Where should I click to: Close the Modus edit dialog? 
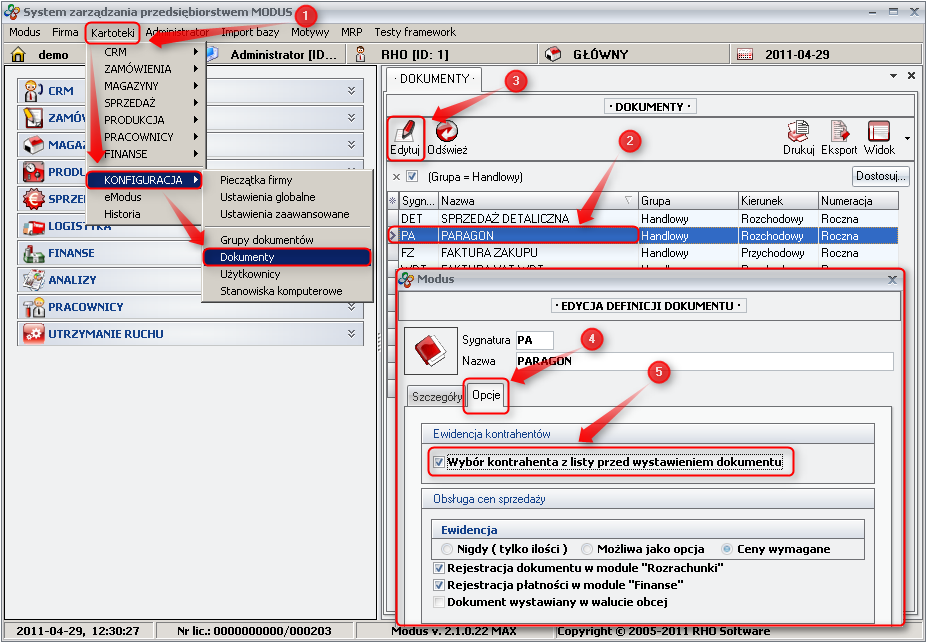point(893,280)
